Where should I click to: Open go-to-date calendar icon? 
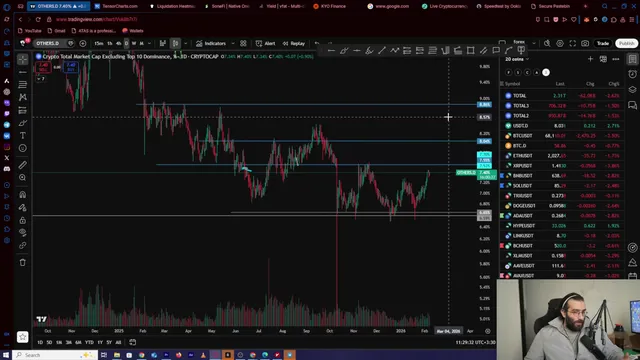(133, 342)
